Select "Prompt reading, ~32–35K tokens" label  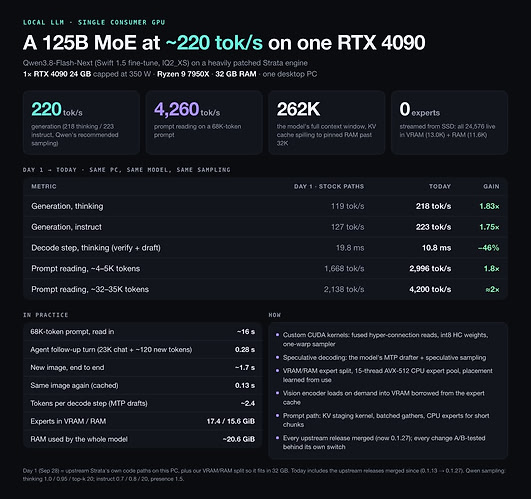point(90,289)
